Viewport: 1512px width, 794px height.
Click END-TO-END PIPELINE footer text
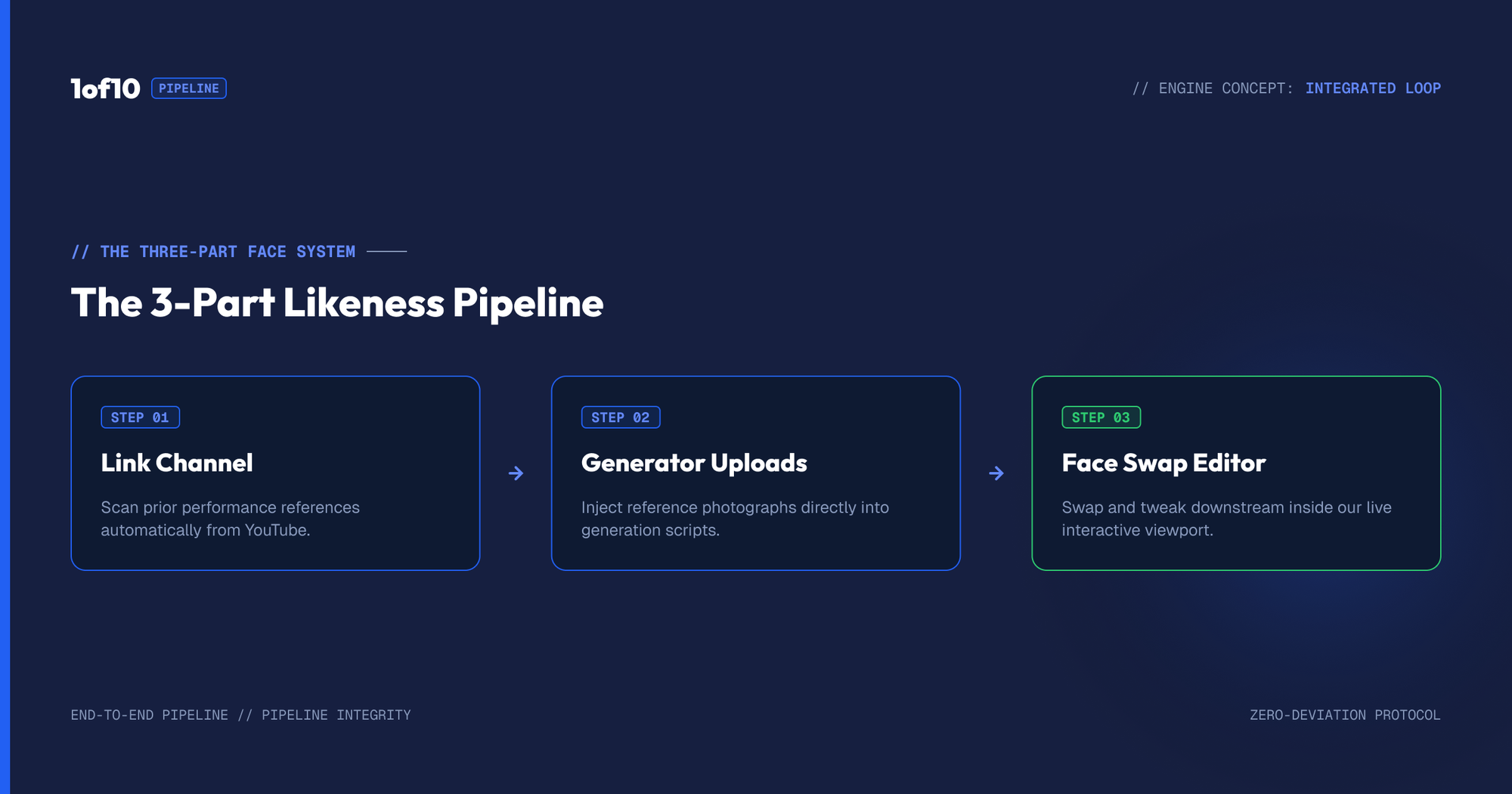click(x=150, y=715)
